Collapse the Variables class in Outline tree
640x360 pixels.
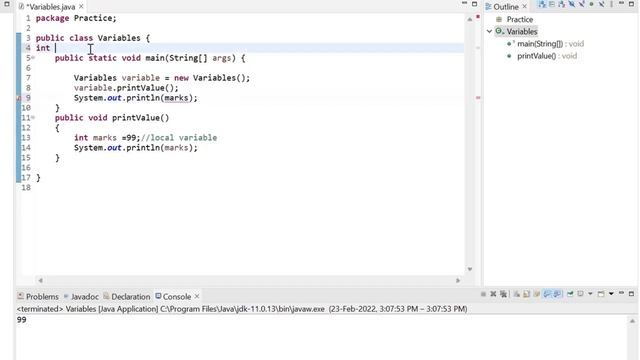(489, 31)
